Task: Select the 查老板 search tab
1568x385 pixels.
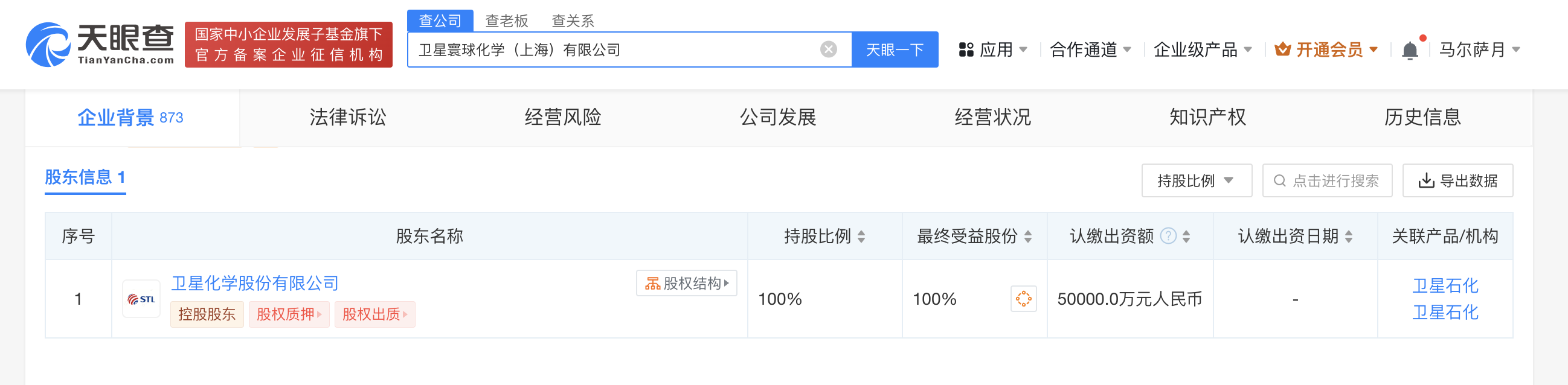Action: coord(506,21)
